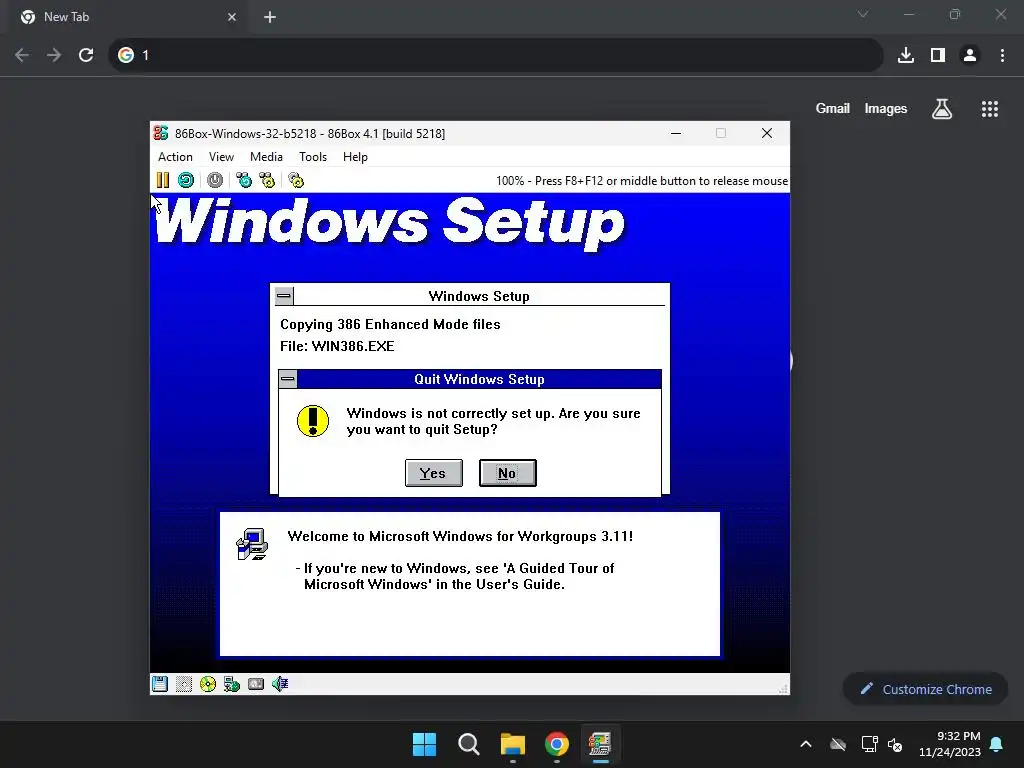Click the floppy disk status bar icon

(x=160, y=684)
